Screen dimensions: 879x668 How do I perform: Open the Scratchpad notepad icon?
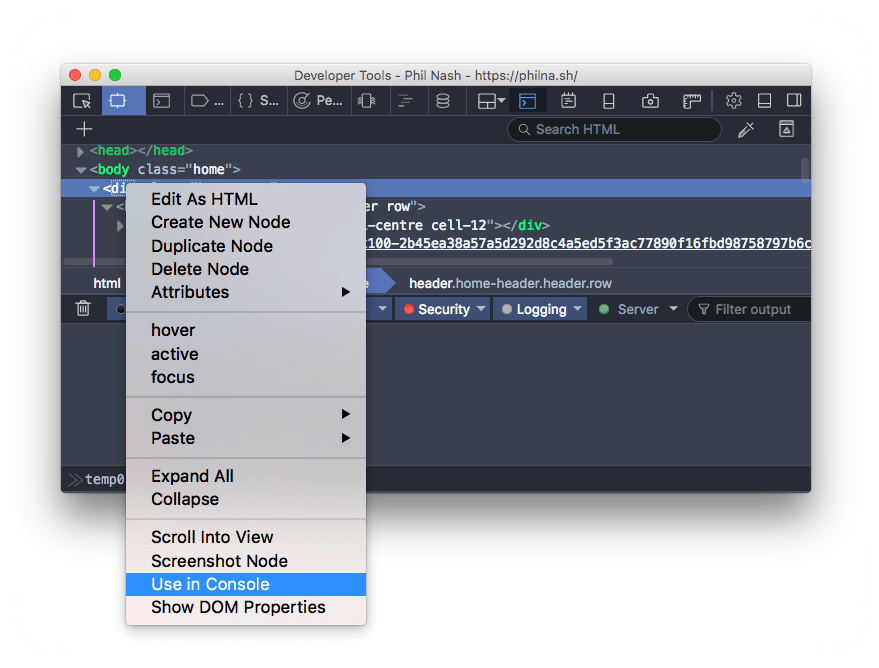pos(568,101)
